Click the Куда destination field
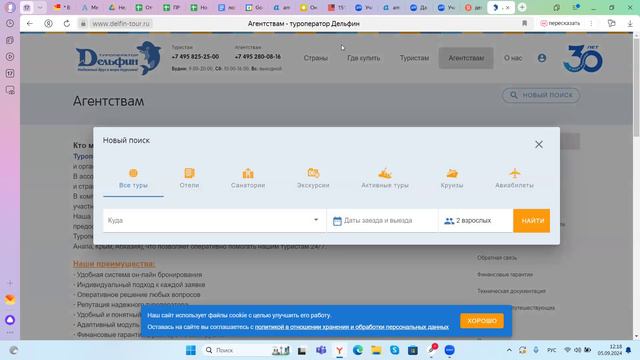Screen dimensions: 640x360 pos(214,220)
